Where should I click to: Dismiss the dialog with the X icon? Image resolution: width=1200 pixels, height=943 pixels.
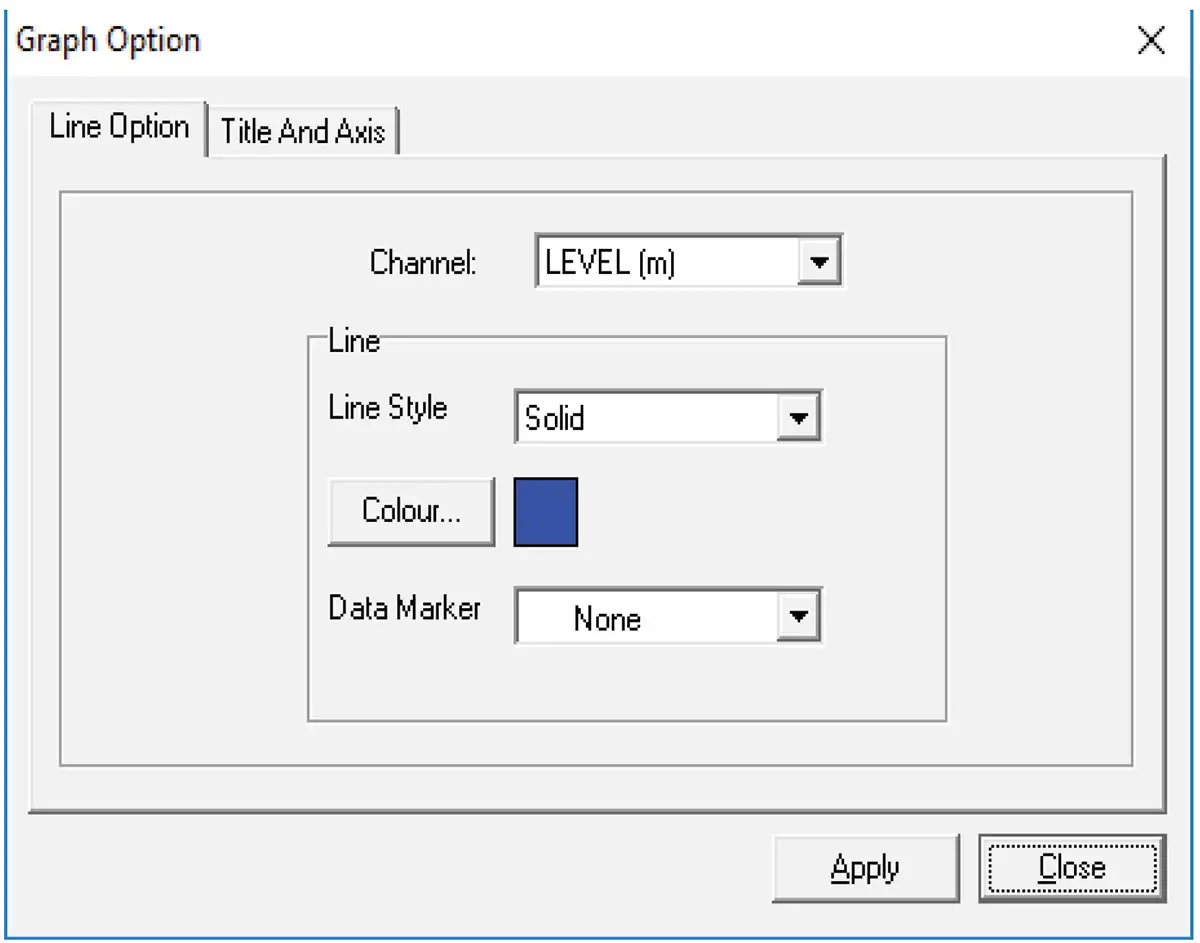pos(1151,41)
